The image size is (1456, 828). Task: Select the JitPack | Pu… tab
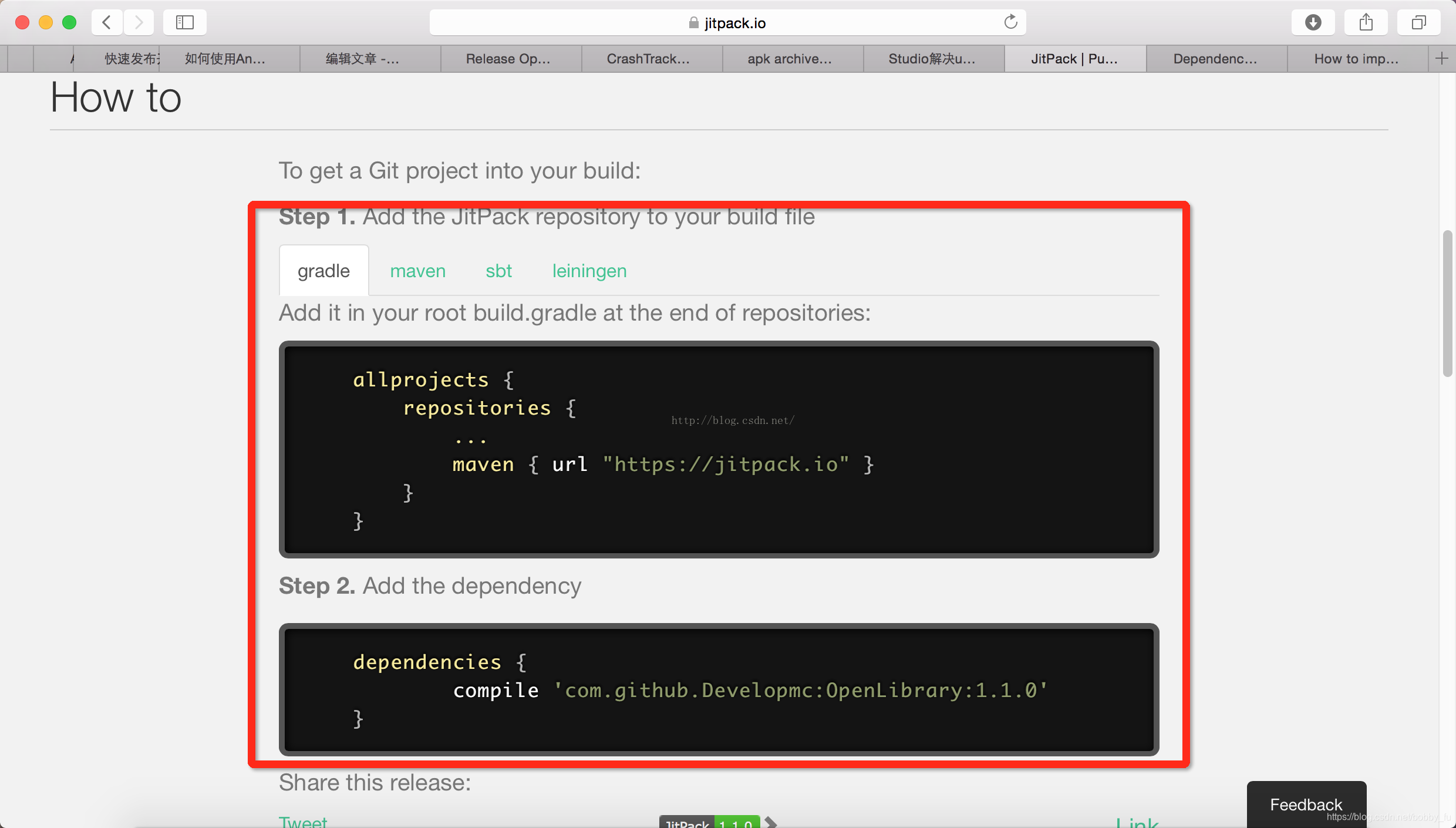tap(1075, 59)
